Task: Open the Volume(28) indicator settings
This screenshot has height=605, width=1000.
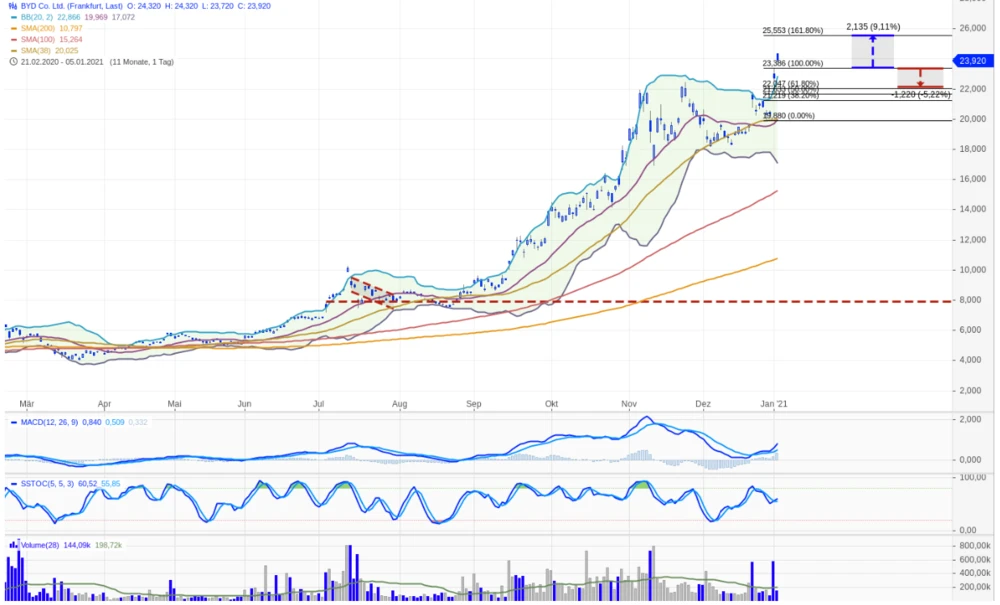Action: pyautogui.click(x=40, y=546)
